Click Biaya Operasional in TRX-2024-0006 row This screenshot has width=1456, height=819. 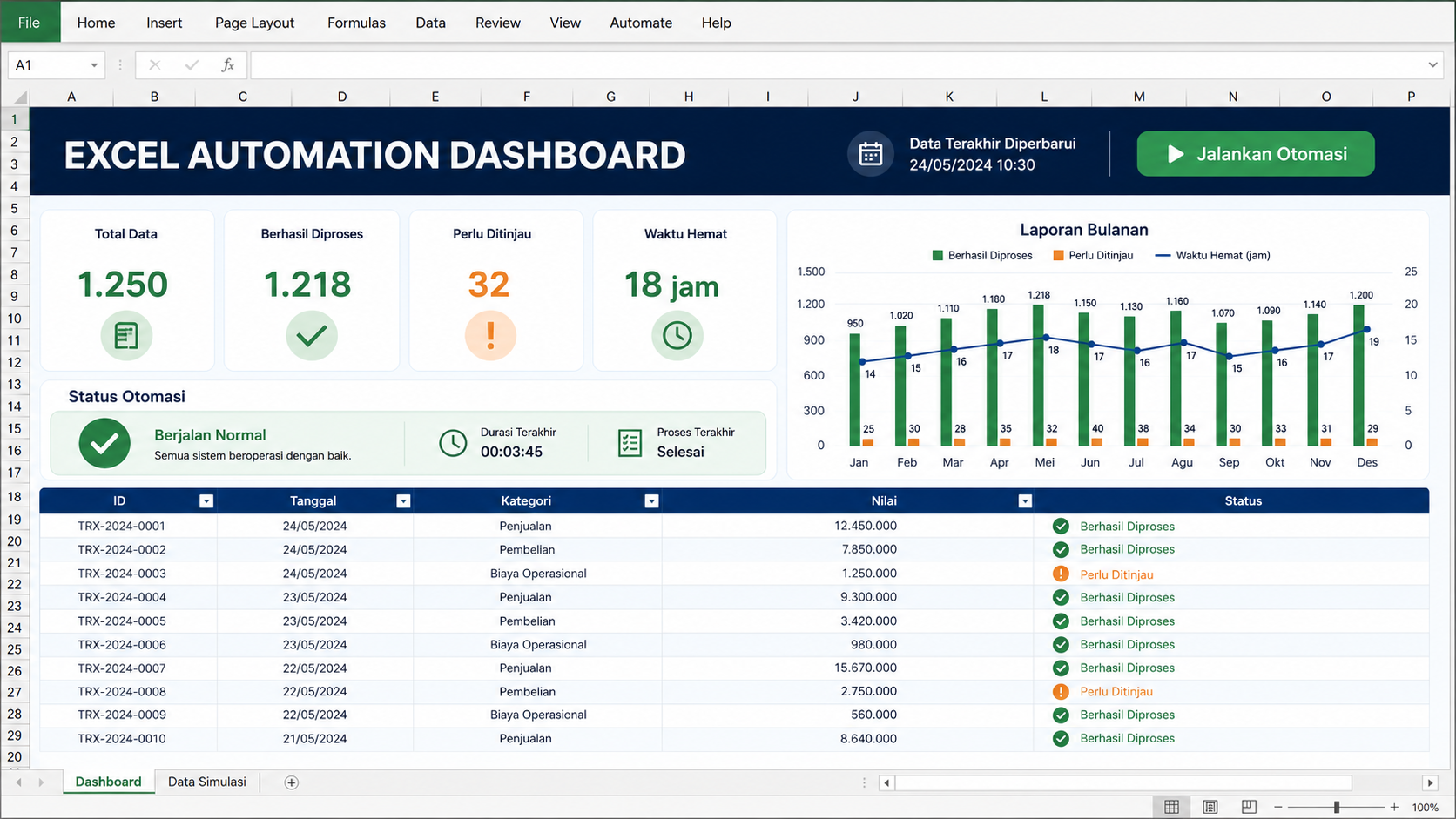tap(538, 645)
